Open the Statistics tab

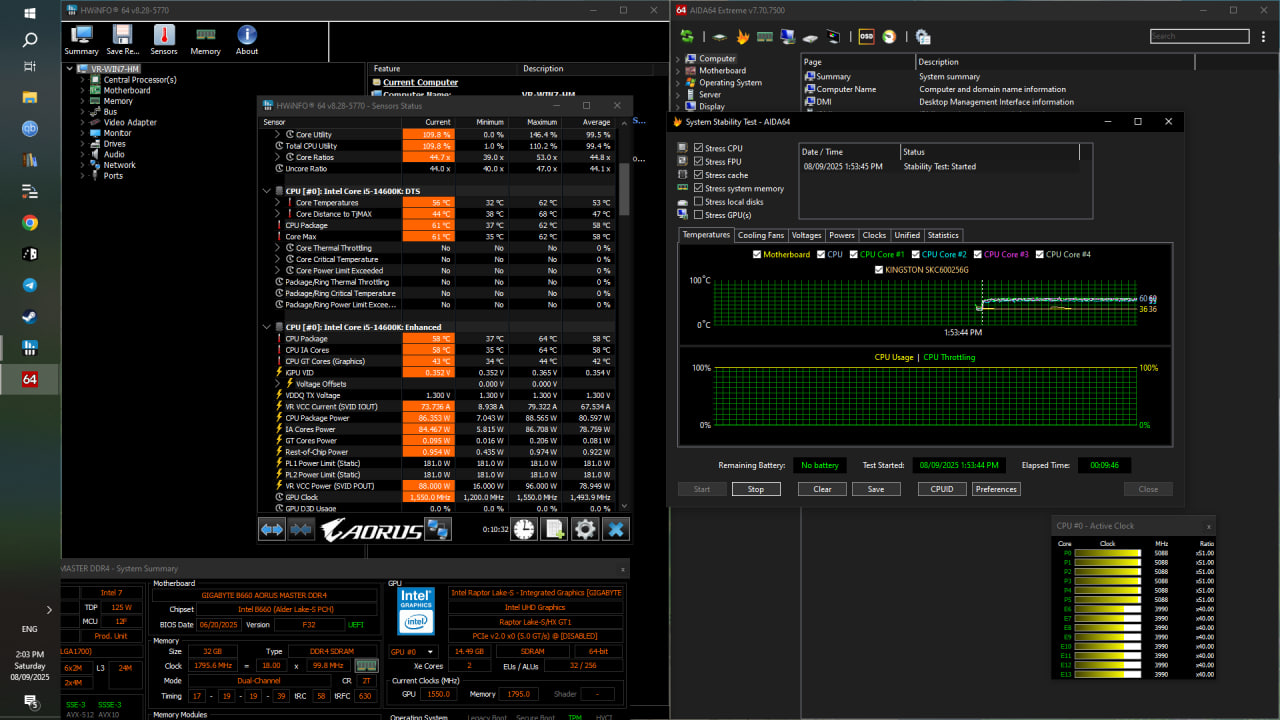pos(942,236)
